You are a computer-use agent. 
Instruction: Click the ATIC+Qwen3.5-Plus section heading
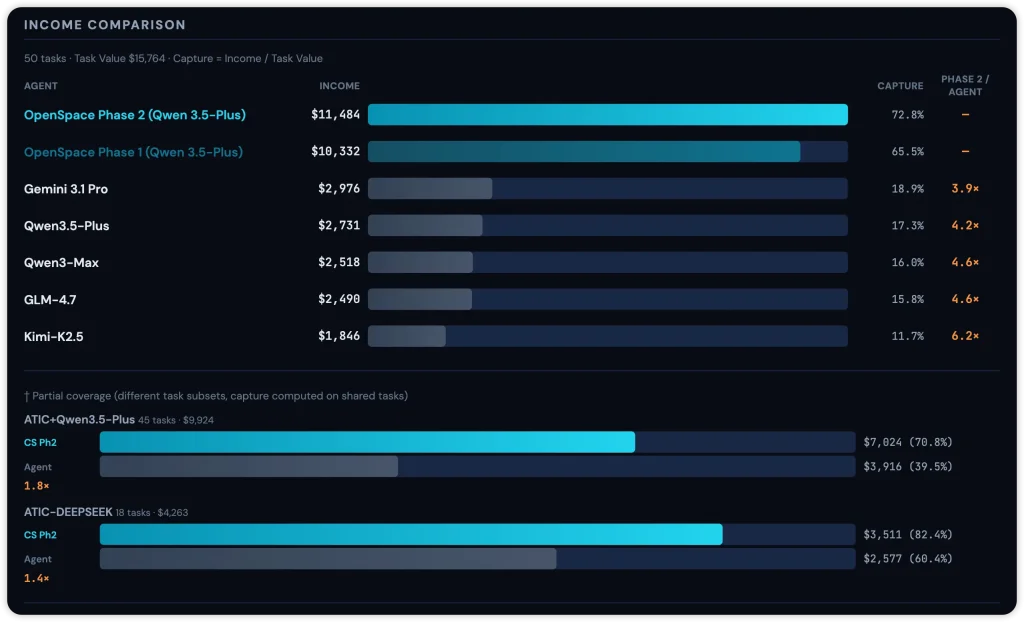click(x=79, y=419)
